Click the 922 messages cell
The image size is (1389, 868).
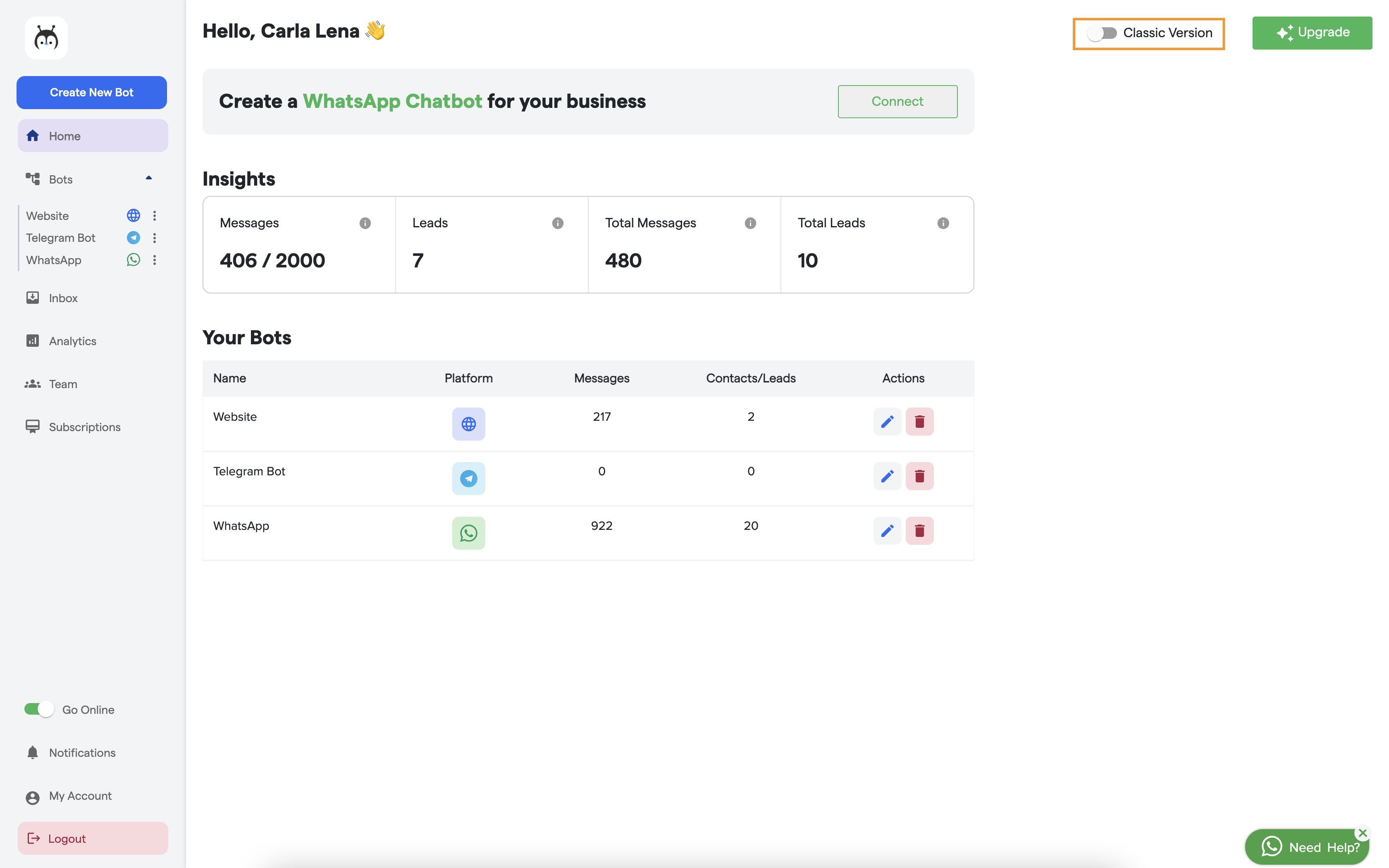[x=601, y=526]
